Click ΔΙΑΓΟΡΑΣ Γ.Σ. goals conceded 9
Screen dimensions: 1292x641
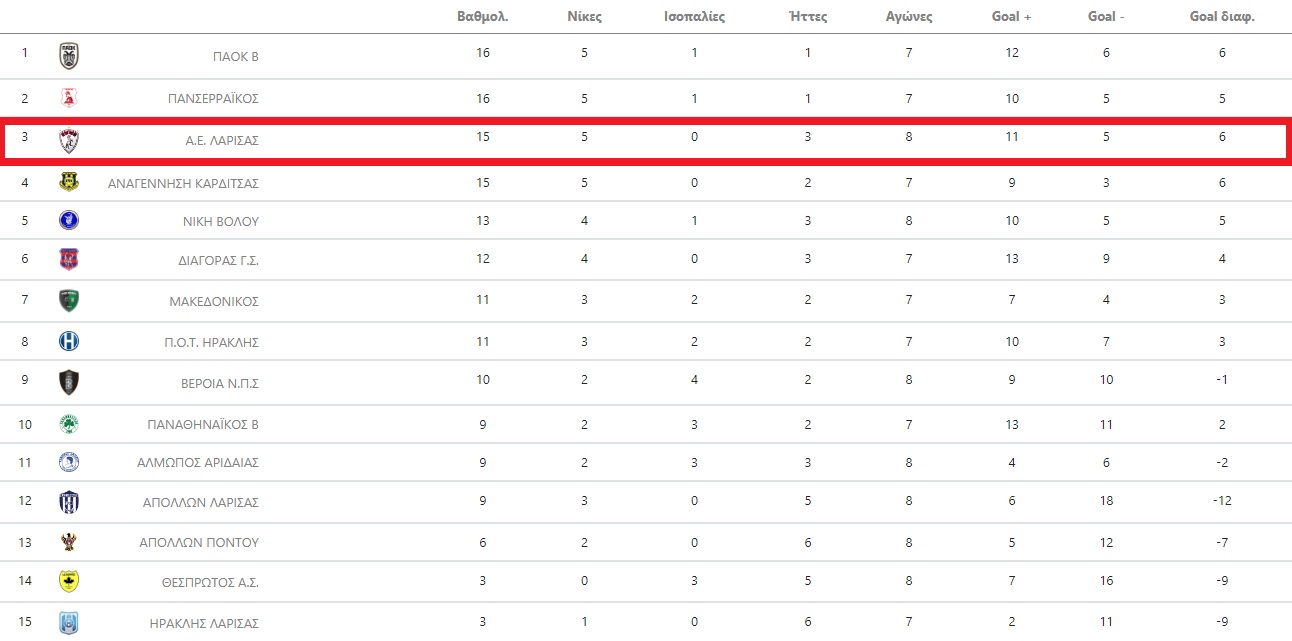1106,259
